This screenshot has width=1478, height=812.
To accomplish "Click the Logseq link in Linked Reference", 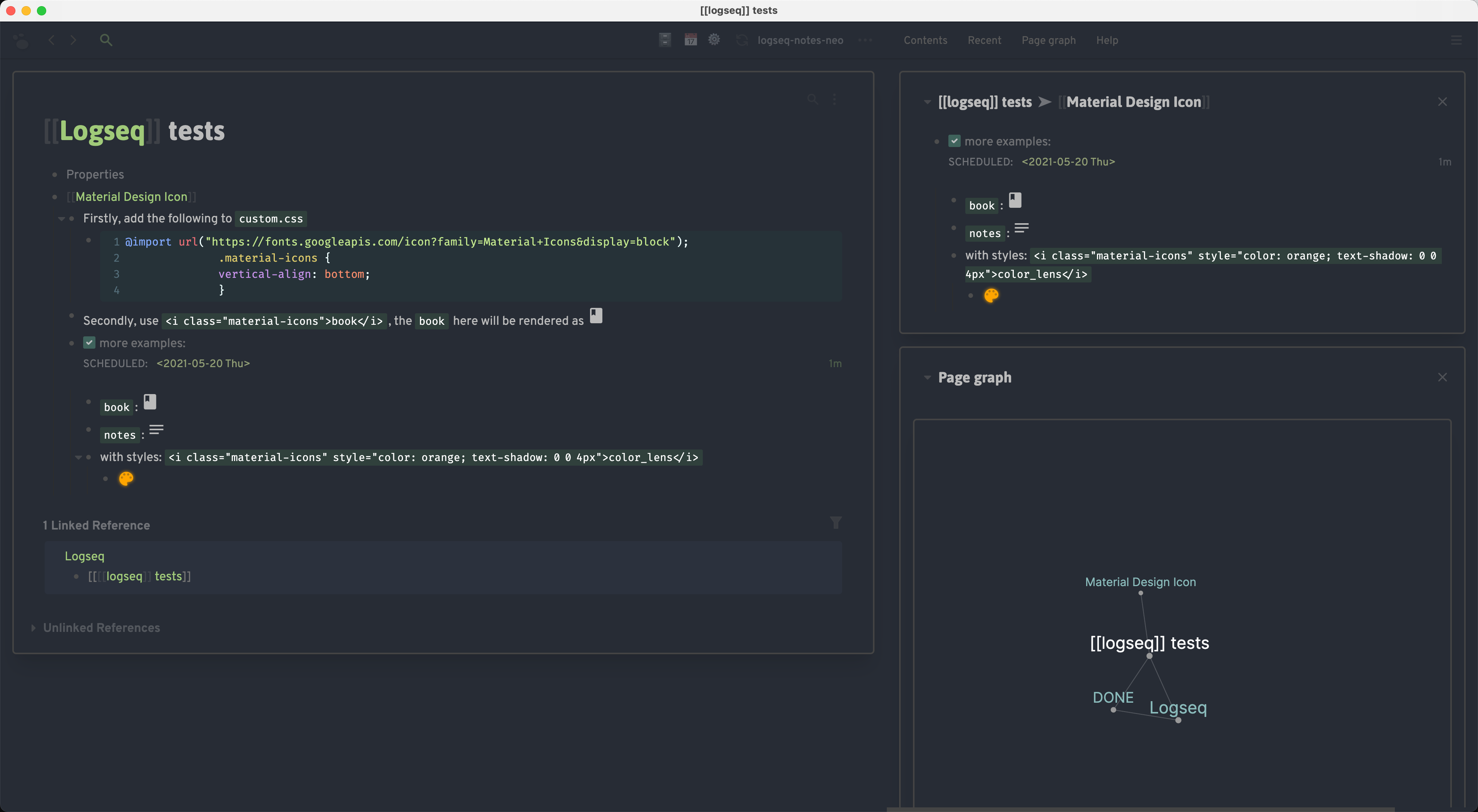I will point(84,556).
